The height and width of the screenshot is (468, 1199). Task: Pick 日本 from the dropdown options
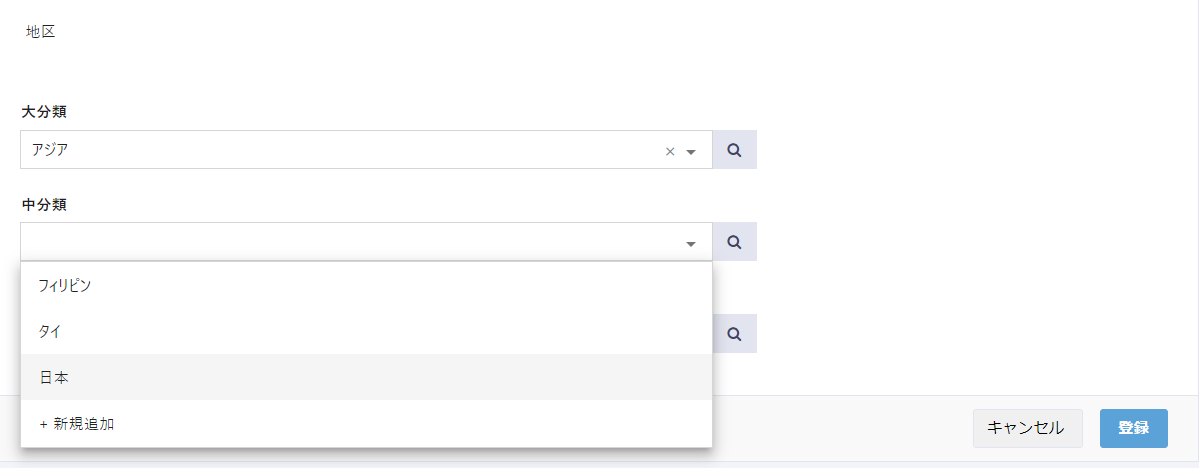click(54, 378)
